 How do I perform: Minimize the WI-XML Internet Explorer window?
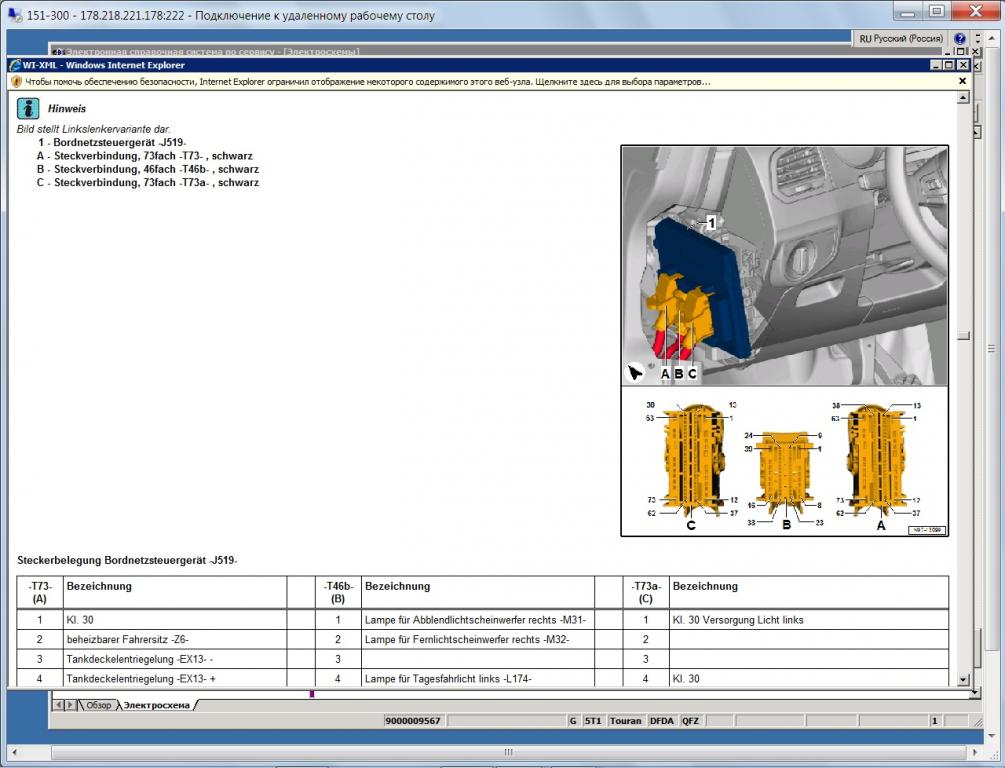936,65
